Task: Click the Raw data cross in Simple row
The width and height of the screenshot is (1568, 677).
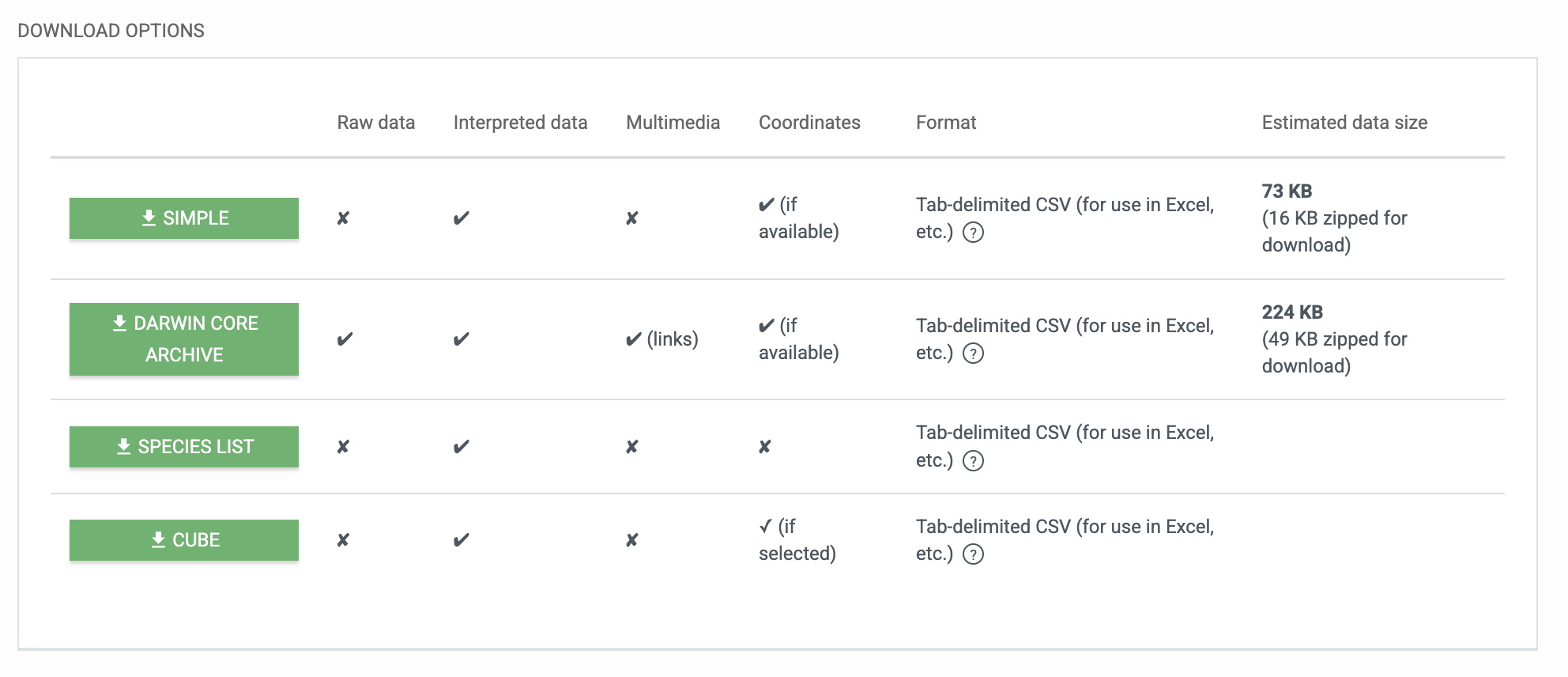Action: click(x=343, y=218)
